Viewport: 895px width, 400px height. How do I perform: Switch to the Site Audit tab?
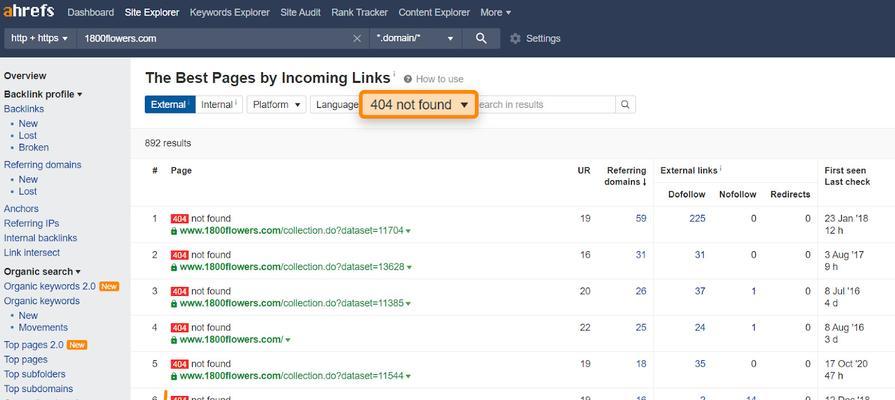(300, 12)
